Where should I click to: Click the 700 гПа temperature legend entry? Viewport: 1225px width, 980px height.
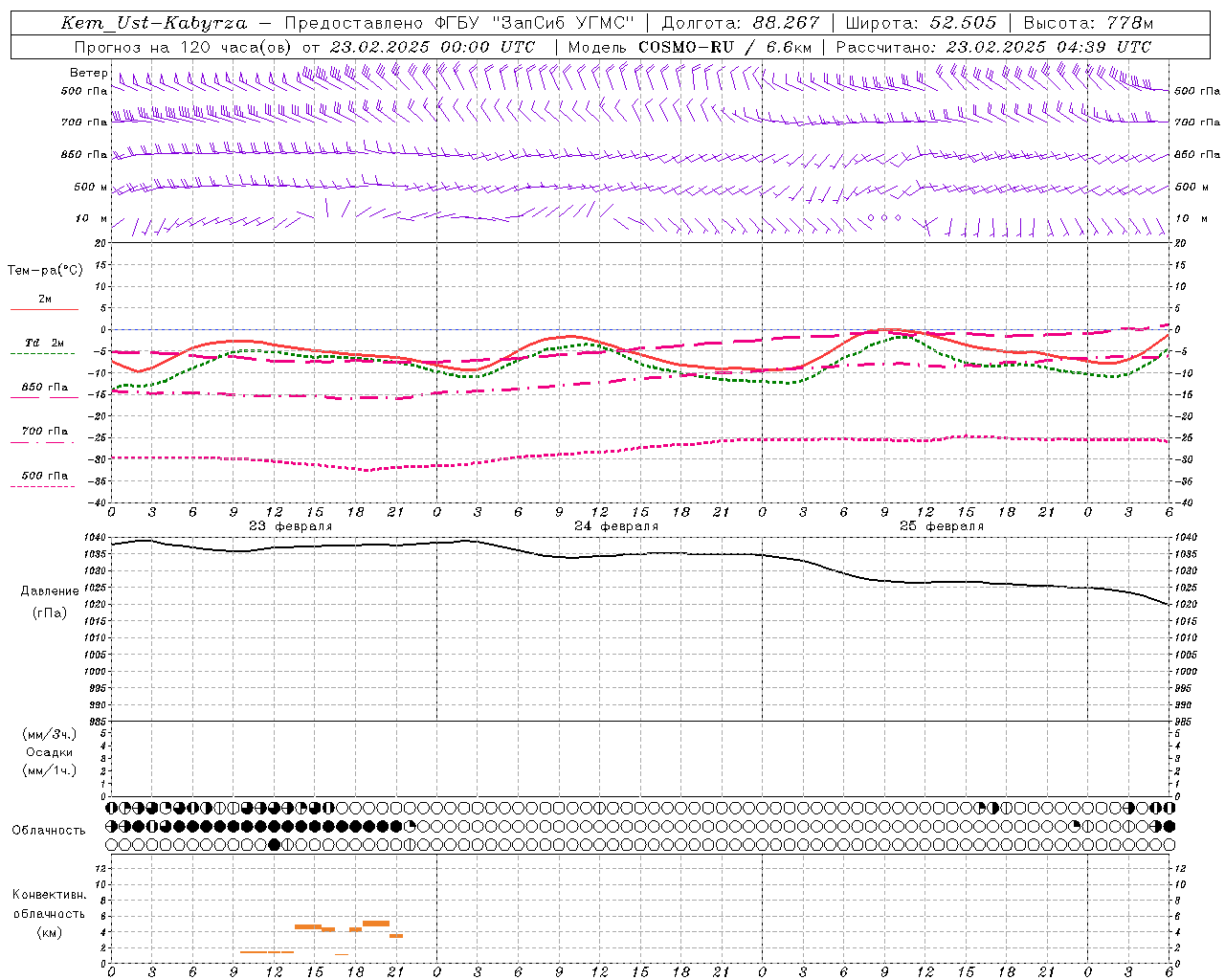pos(45,431)
